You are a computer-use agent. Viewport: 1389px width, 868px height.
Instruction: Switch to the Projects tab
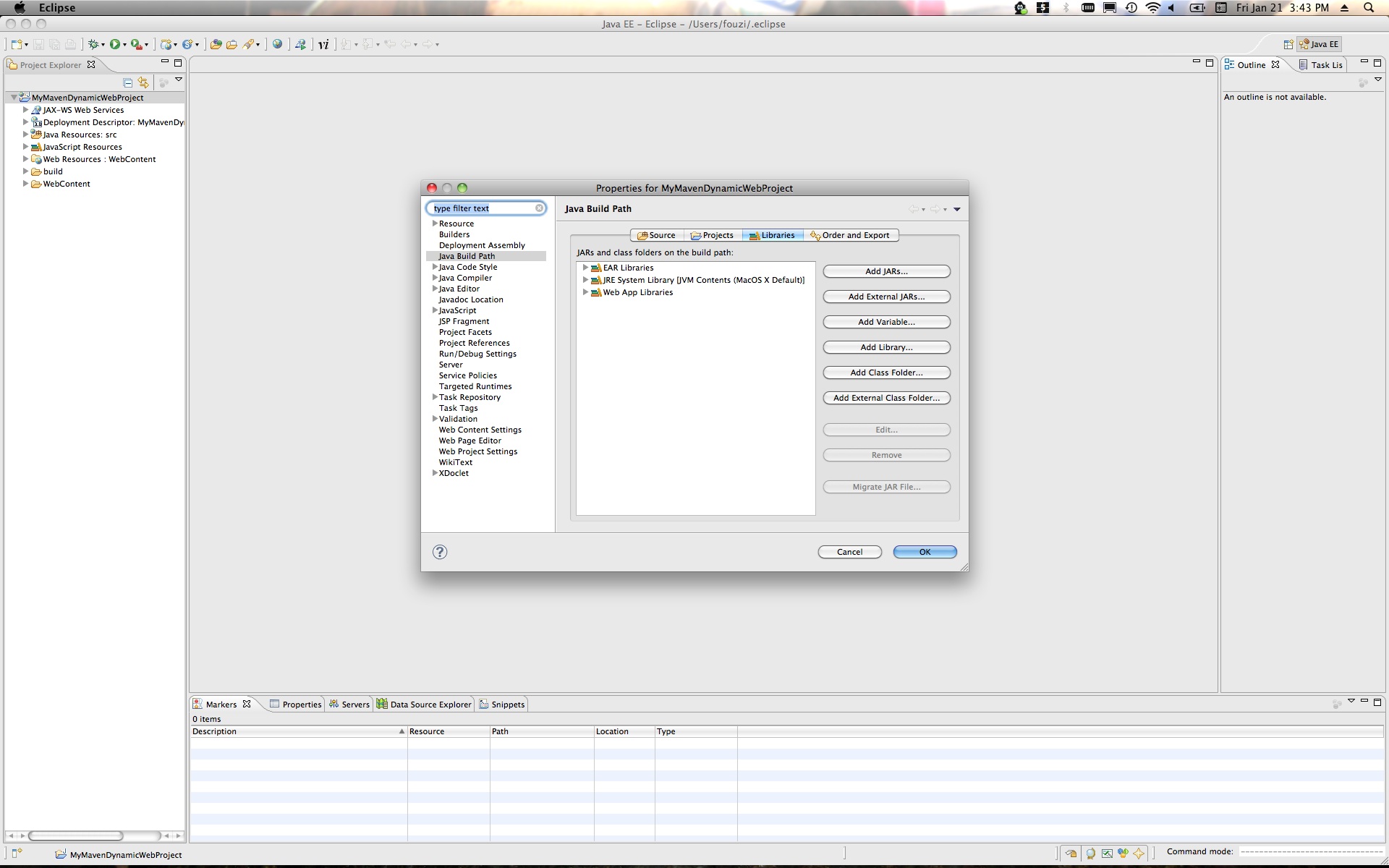pos(712,235)
